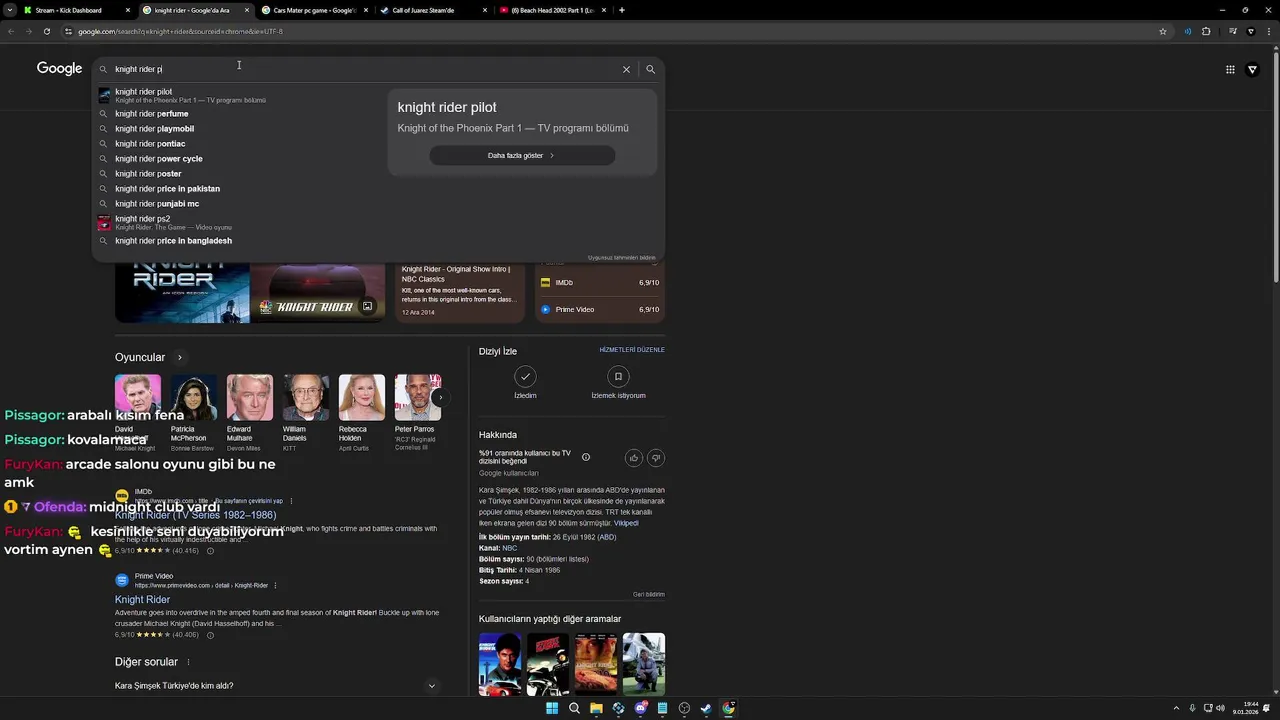This screenshot has height=720, width=1280.
Task: Open Google account profile avatar
Action: pos(1253,69)
